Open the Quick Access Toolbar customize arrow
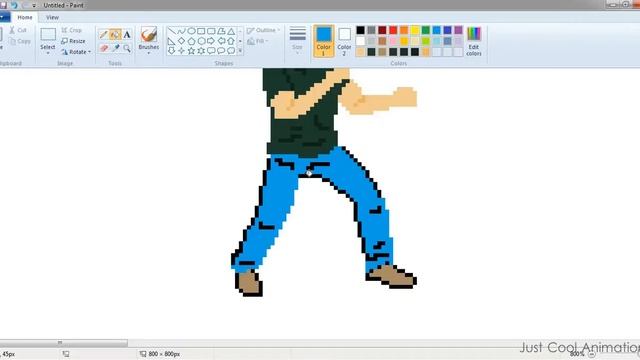 34,6
